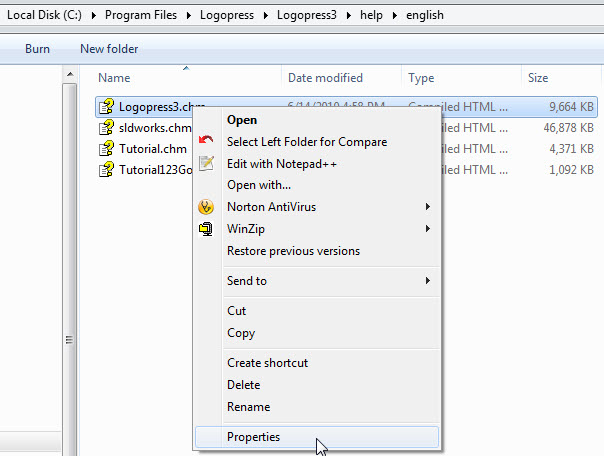This screenshot has width=604, height=456.
Task: Click navigation pane scrollbar up arrow
Action: pyautogui.click(x=70, y=74)
